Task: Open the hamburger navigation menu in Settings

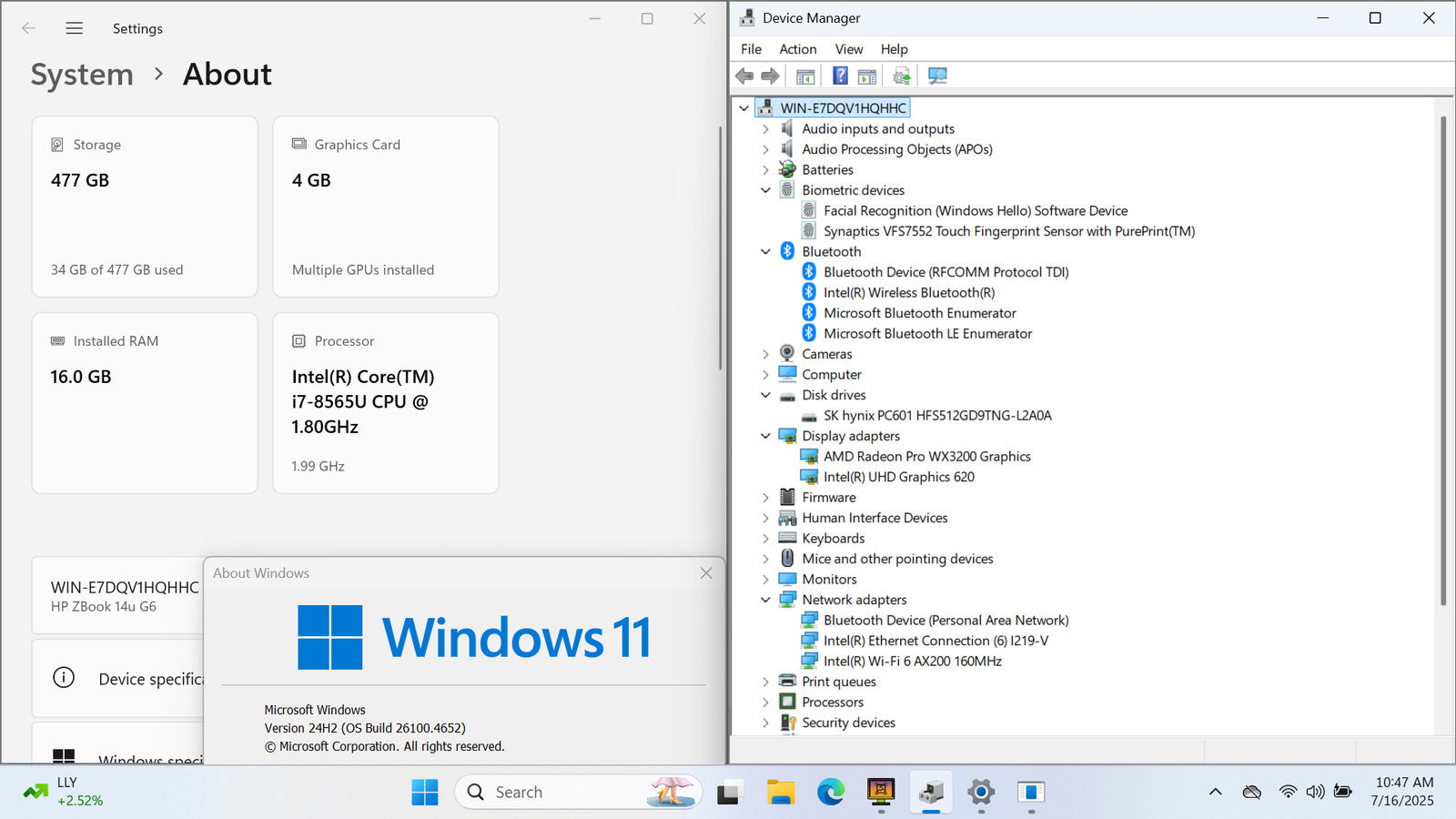Action: [75, 28]
